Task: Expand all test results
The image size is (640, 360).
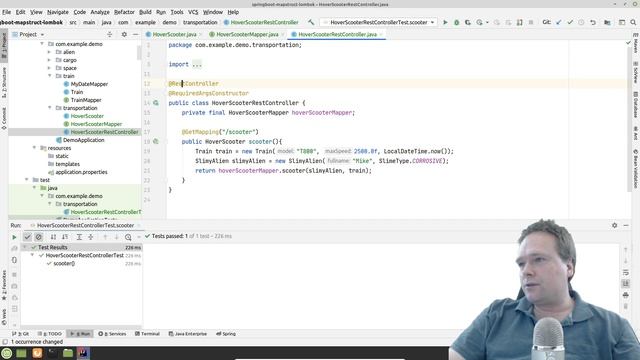Action: click(79, 237)
